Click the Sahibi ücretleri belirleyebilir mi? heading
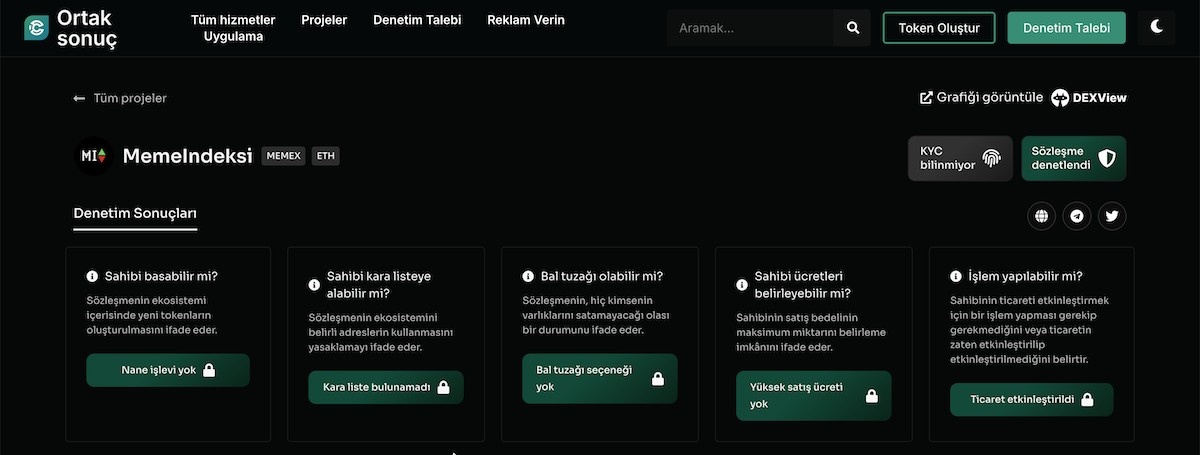The image size is (1200, 455). pos(803,285)
